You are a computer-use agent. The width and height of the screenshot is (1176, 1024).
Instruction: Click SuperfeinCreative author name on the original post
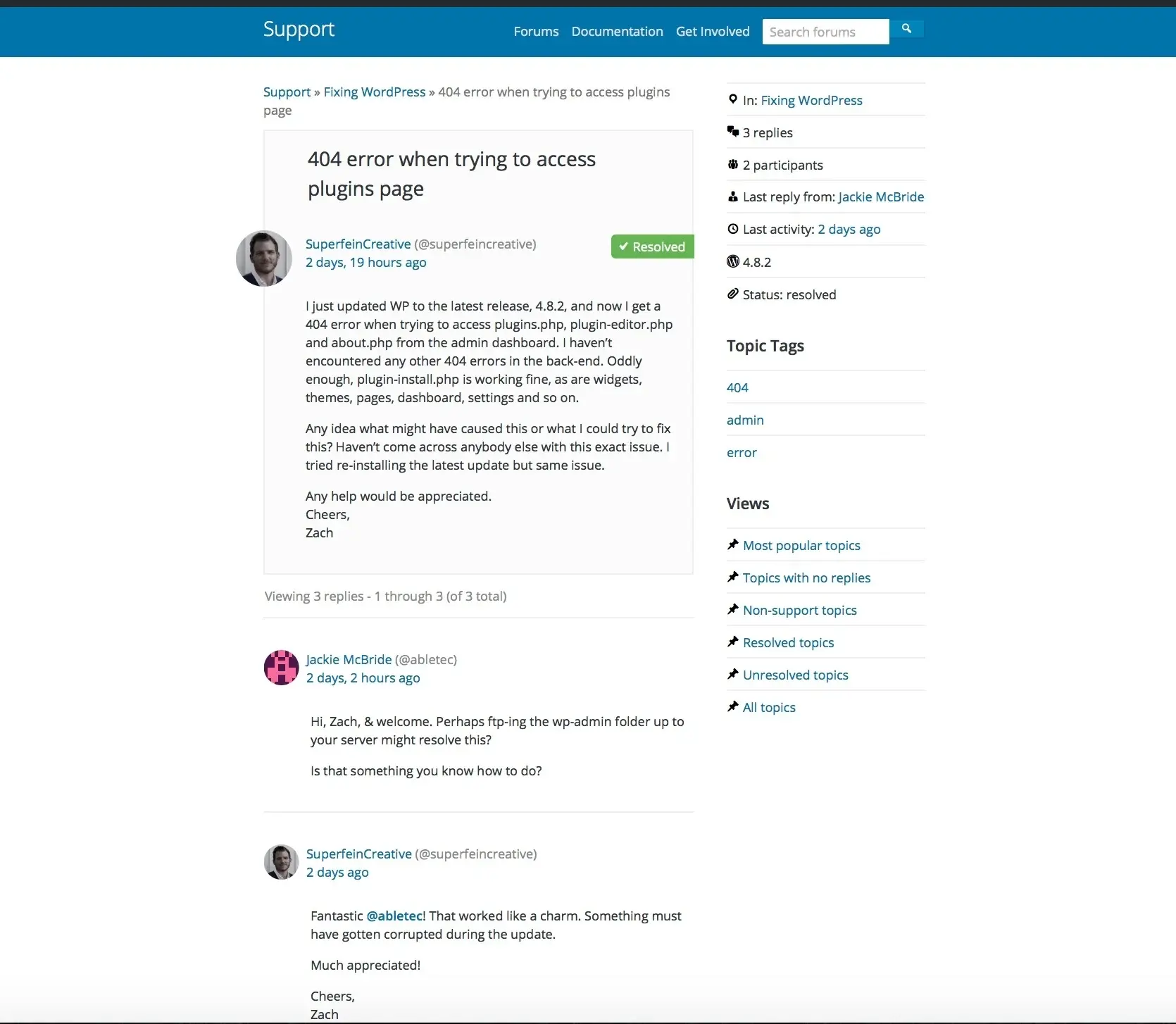[x=358, y=244]
